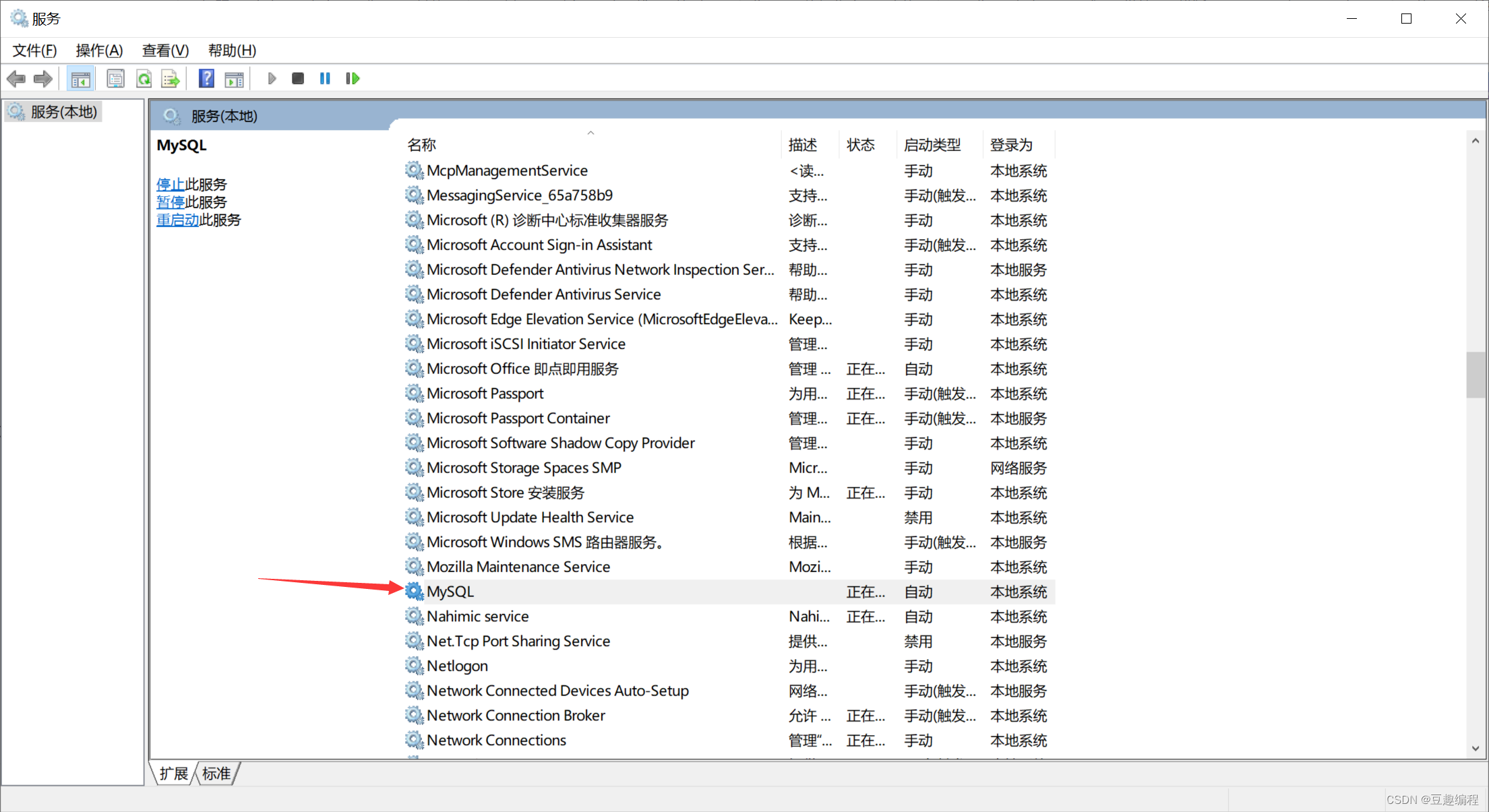Select Net.Tcp Port Sharing Service row
This screenshot has height=812, width=1489.
coord(729,642)
